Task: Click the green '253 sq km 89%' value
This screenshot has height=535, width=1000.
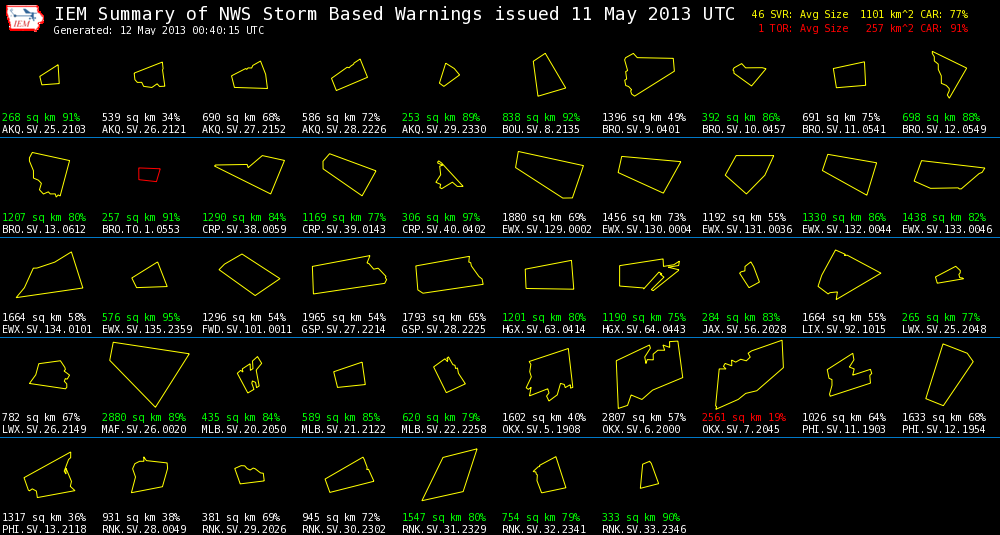Action: click(441, 117)
